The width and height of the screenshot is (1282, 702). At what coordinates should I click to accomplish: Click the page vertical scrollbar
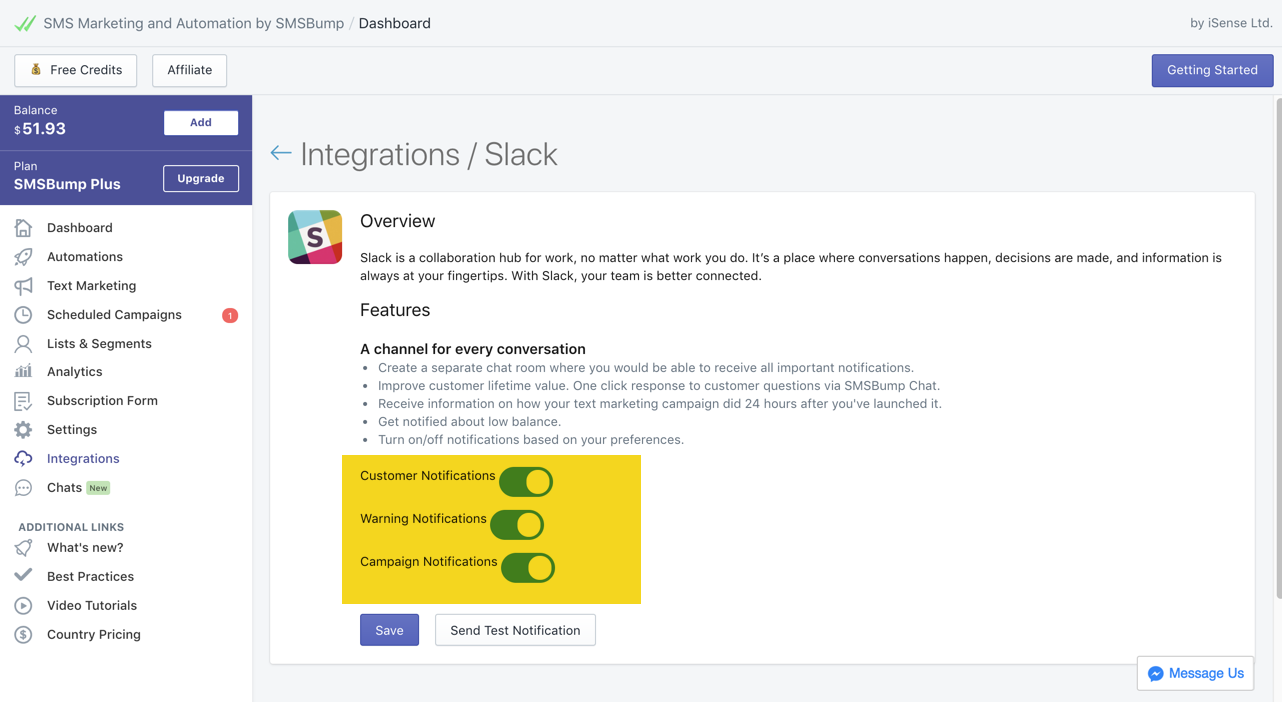coord(1277,350)
